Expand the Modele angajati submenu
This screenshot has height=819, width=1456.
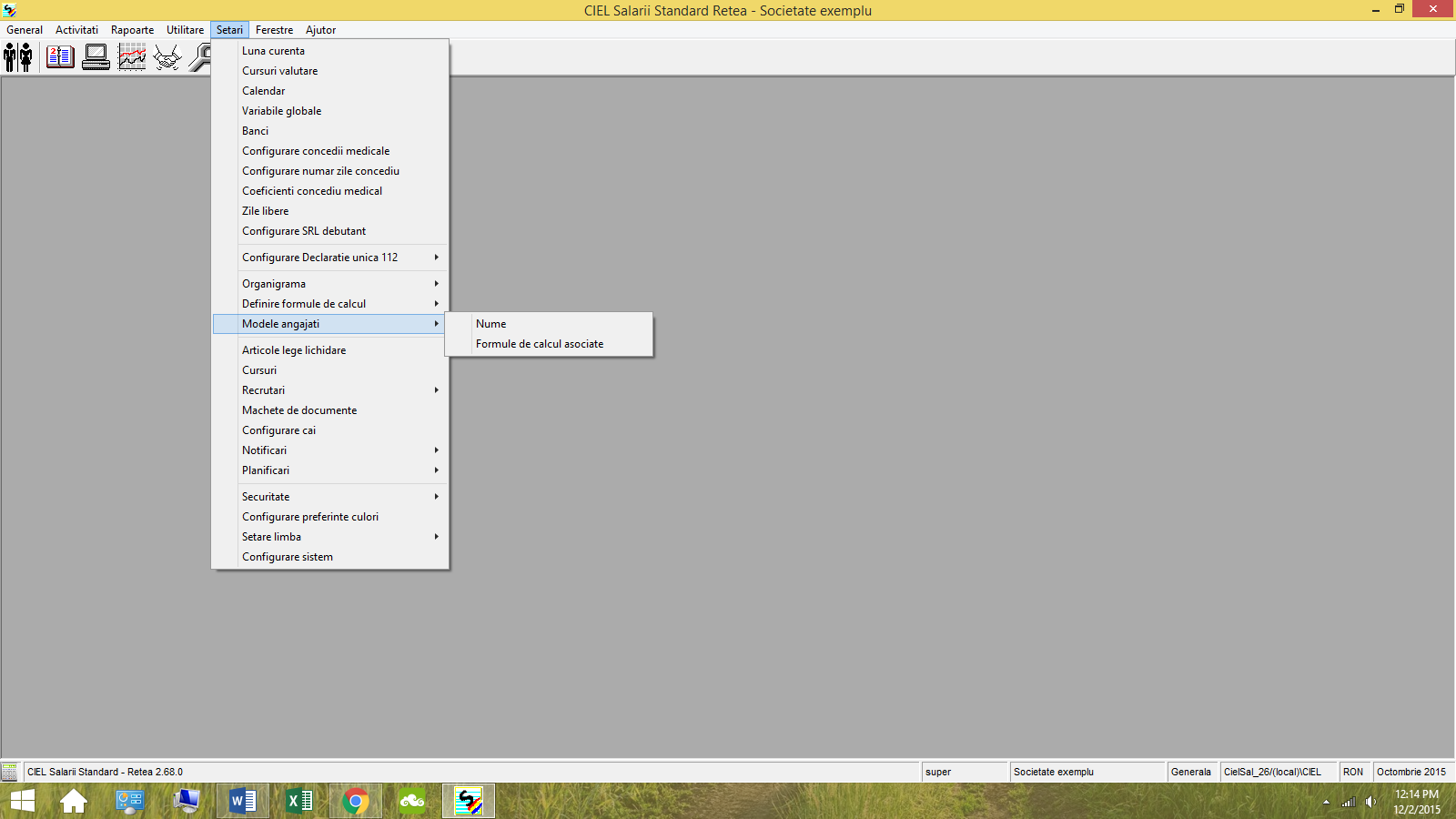pos(330,324)
